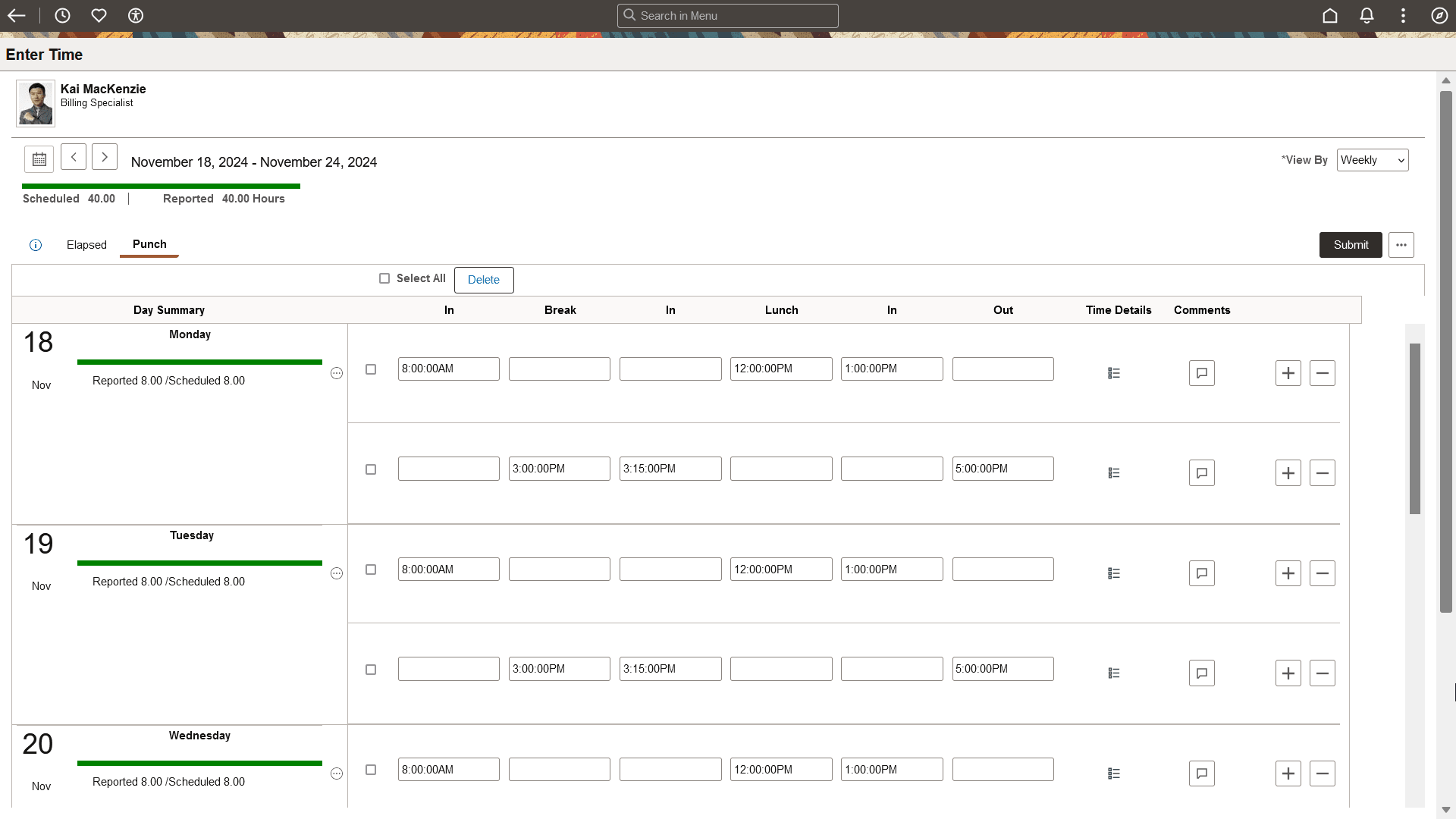1456x819 pixels.
Task: Add a row after Monday's first punch row
Action: [1288, 373]
